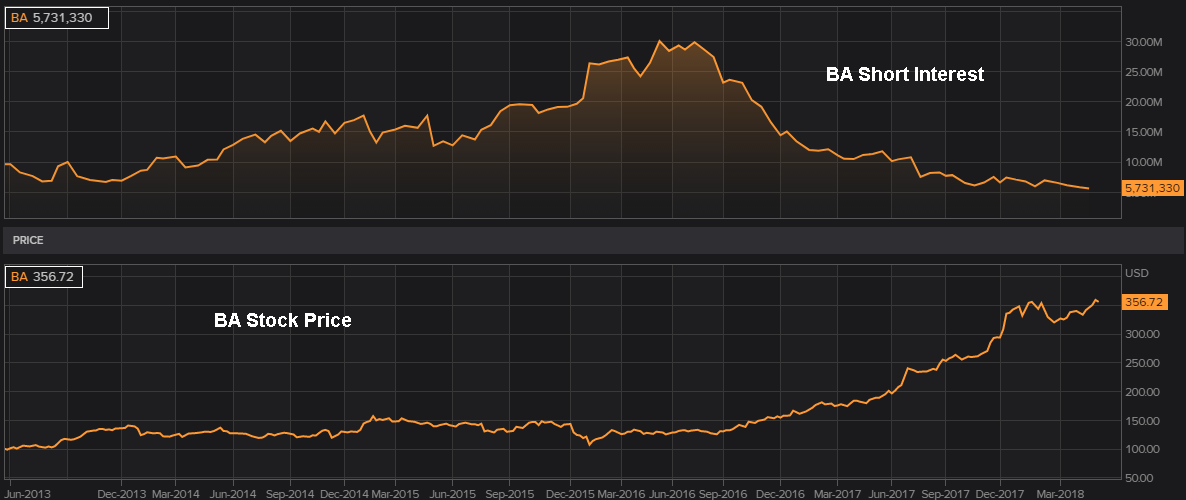1186x500 pixels.
Task: Select the BA 5,731,330 short interest legend box
Action: (57, 18)
